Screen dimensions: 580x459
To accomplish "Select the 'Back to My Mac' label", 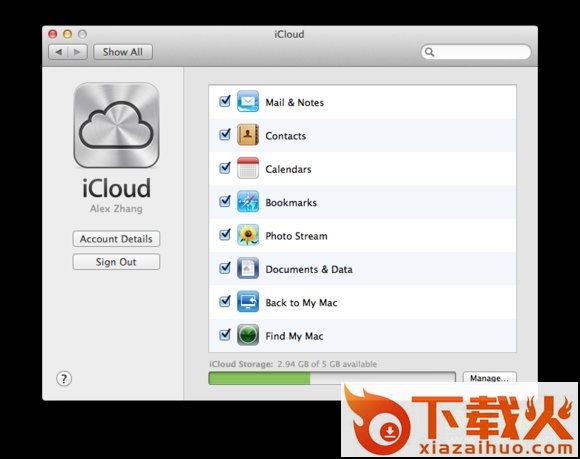I will tap(301, 303).
